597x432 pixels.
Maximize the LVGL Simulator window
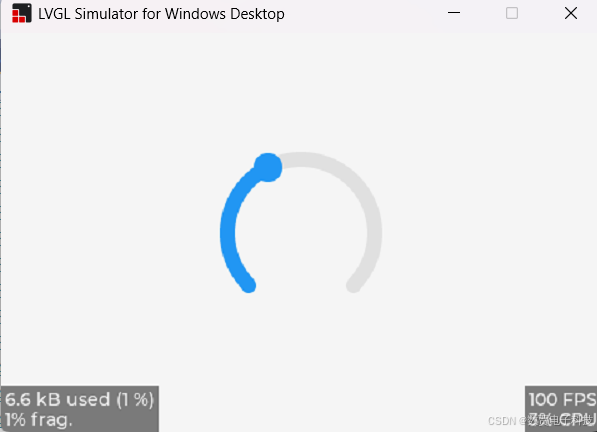(x=512, y=13)
